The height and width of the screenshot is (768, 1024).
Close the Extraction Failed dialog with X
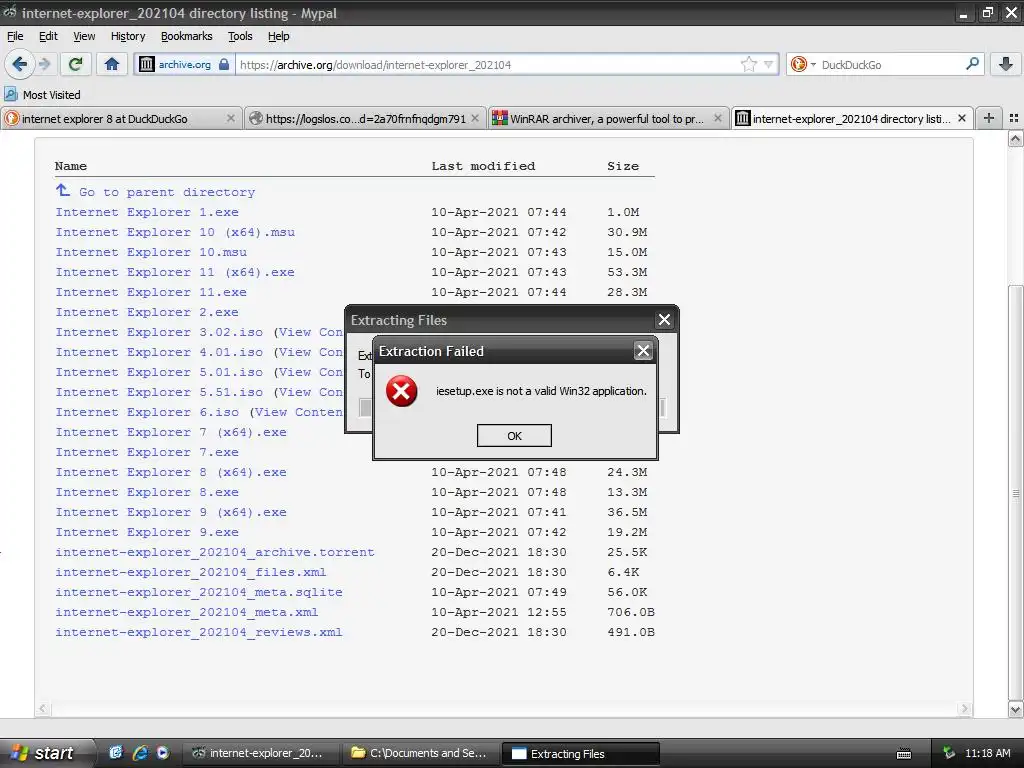pos(643,351)
